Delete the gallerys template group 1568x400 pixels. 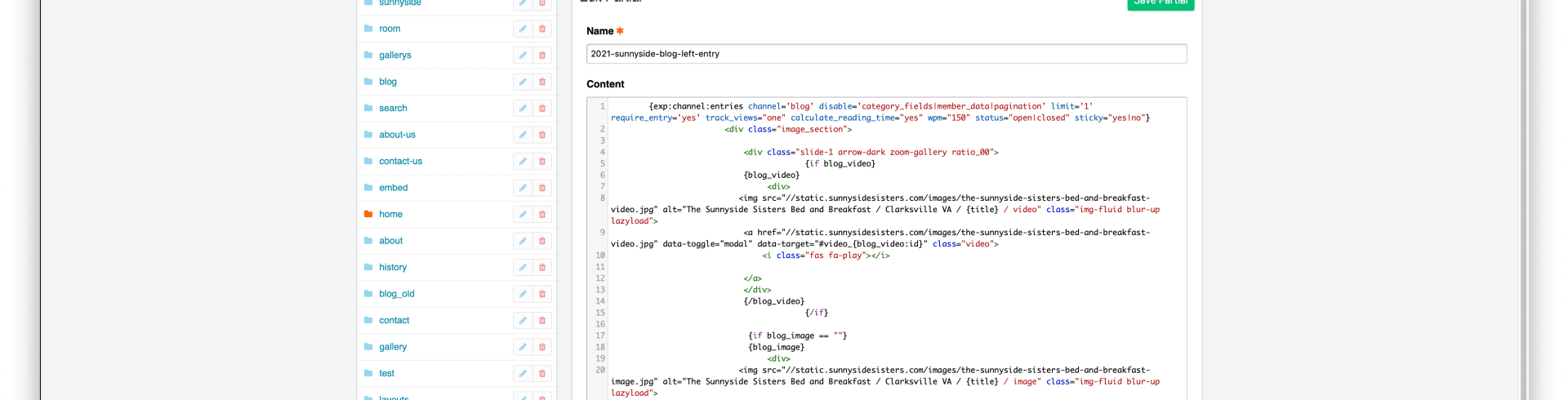[542, 56]
